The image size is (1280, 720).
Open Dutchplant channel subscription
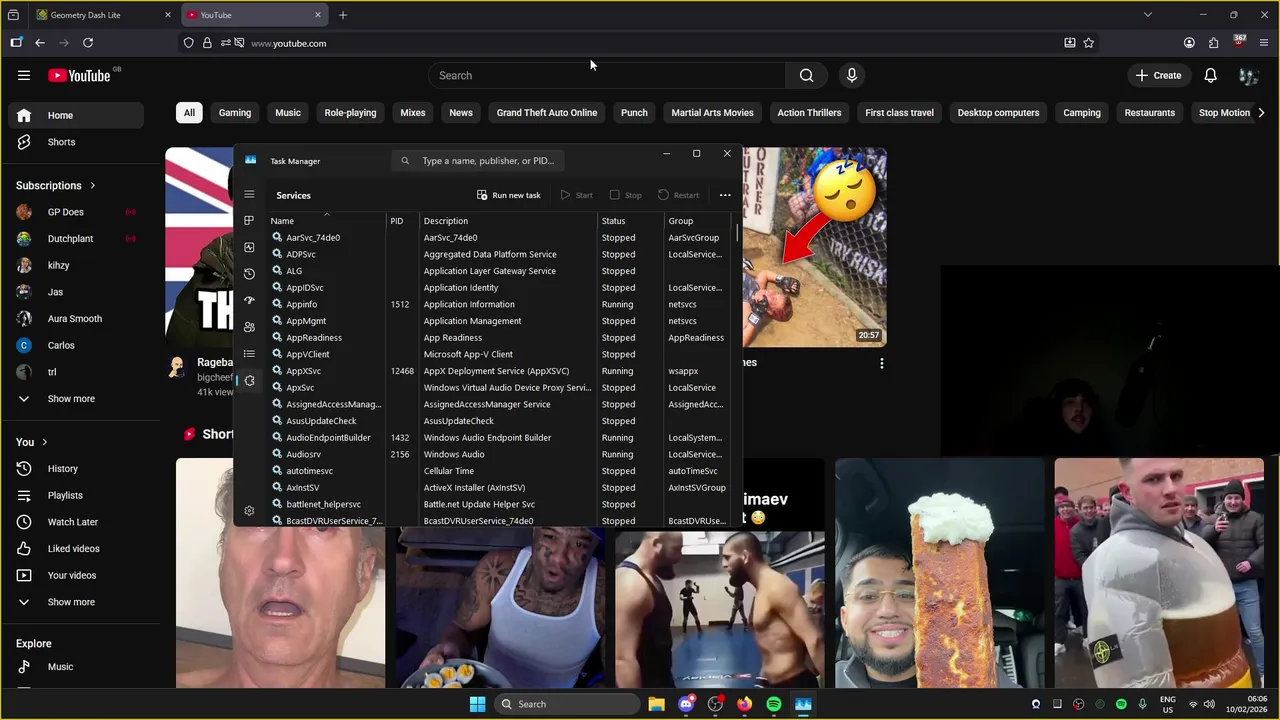point(76,239)
